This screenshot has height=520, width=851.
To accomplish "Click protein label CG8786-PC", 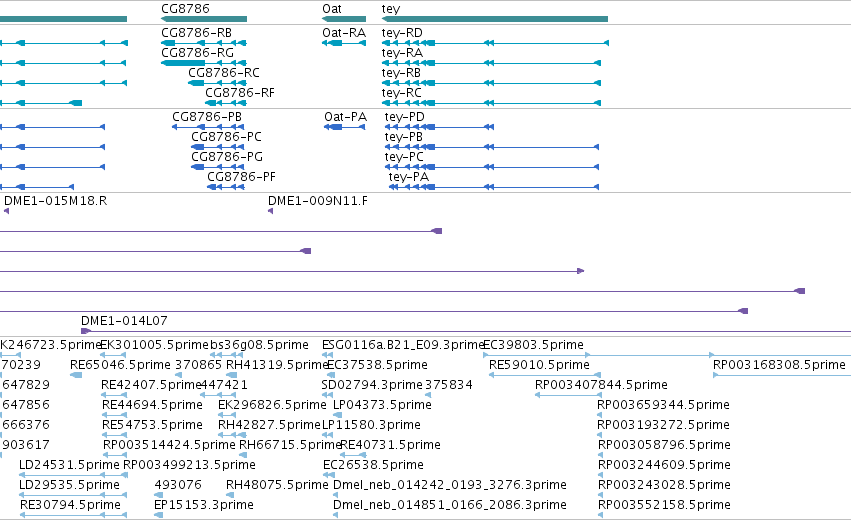I will [x=226, y=137].
